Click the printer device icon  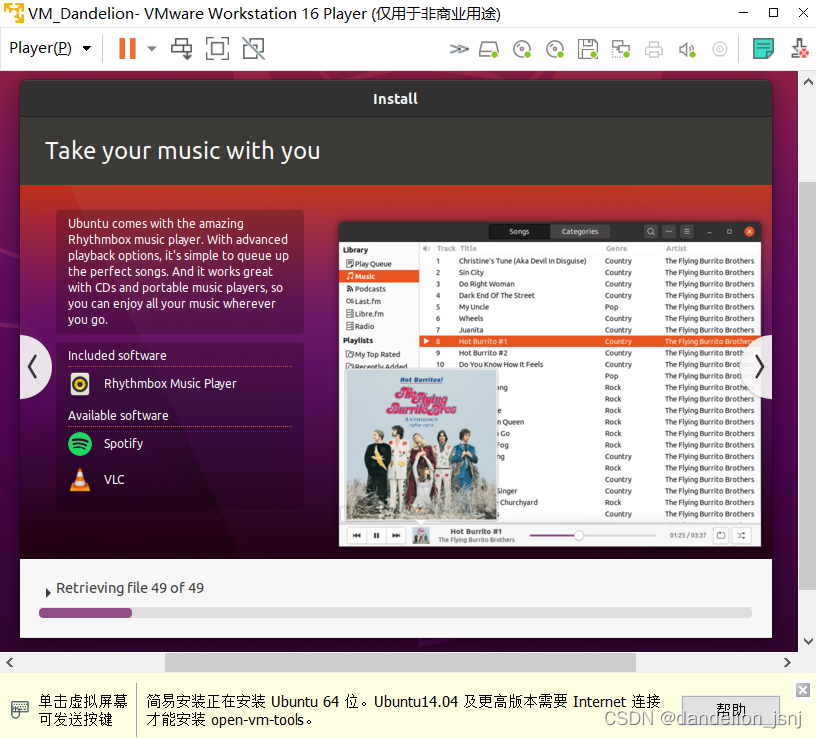654,49
